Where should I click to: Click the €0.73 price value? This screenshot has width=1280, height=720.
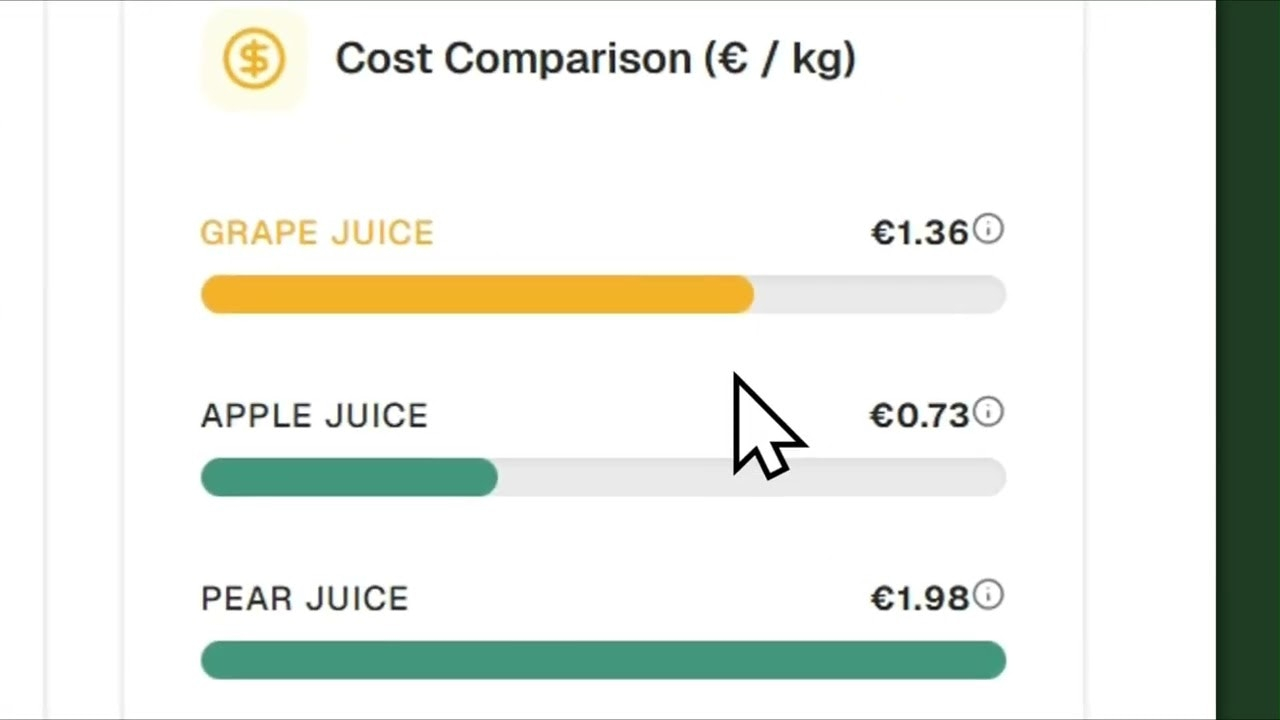coord(920,416)
